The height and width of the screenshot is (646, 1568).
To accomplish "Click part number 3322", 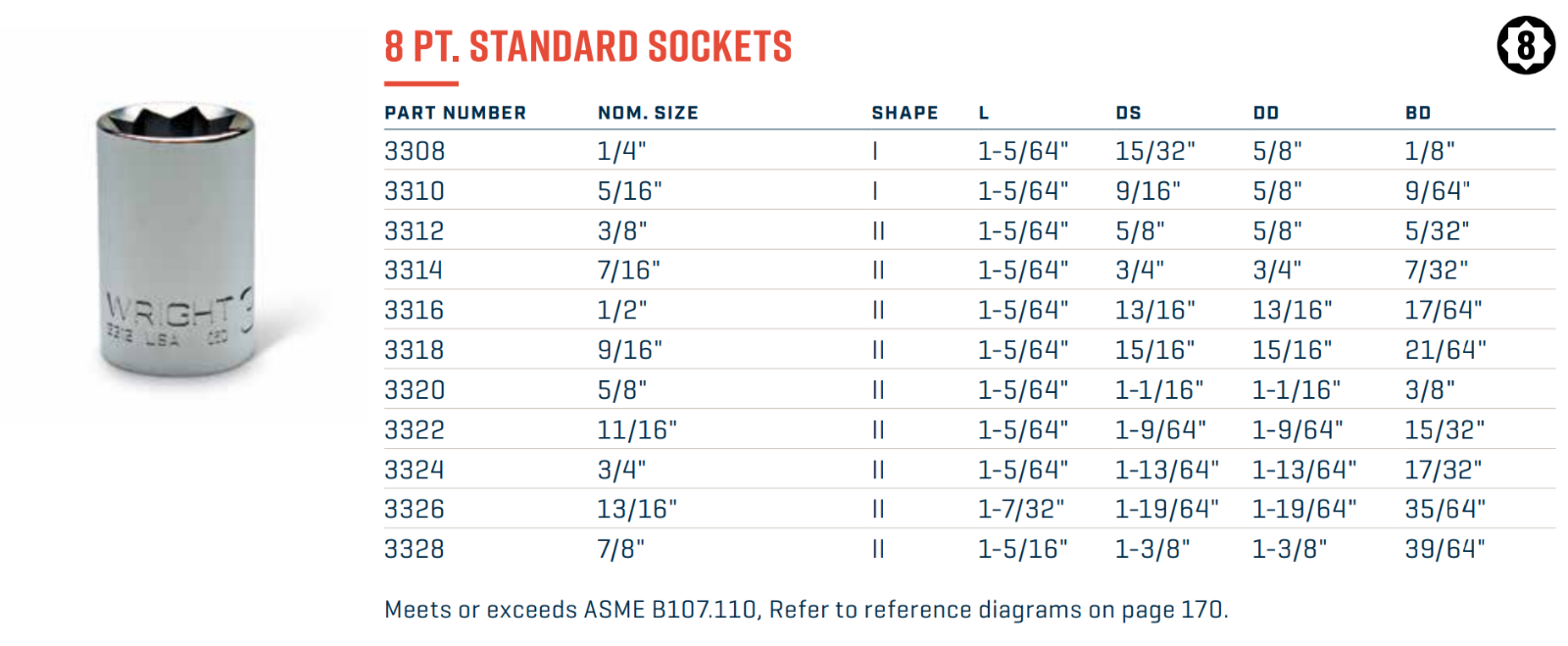I will coord(415,430).
